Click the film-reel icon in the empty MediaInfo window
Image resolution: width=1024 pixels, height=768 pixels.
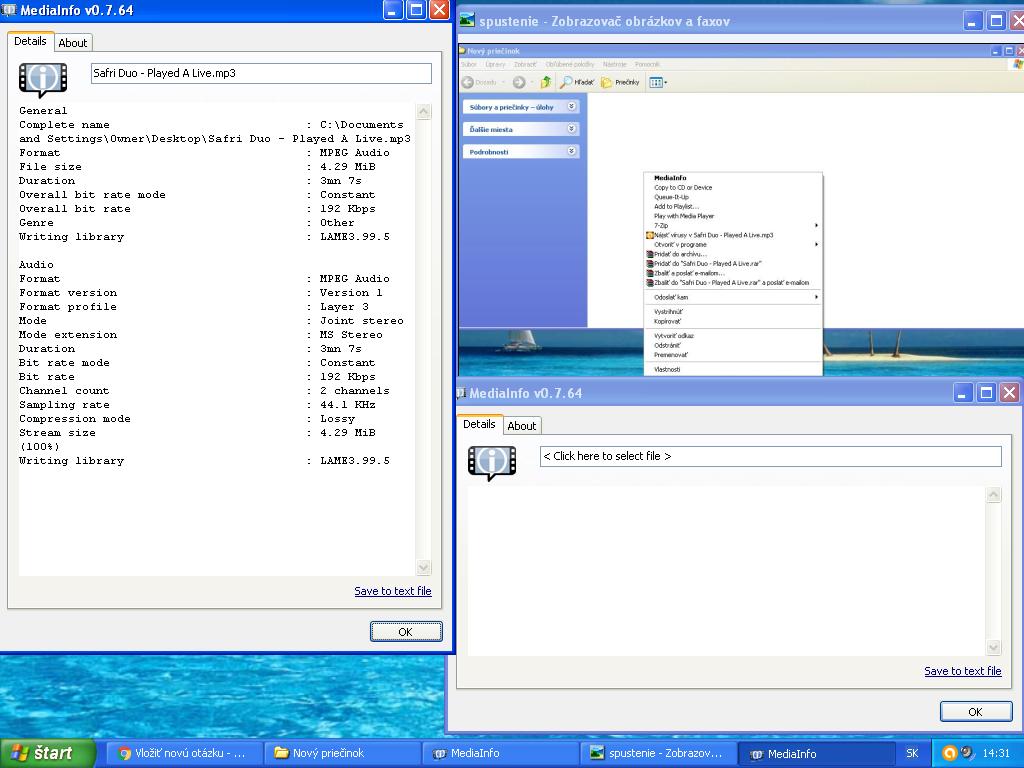tap(491, 461)
